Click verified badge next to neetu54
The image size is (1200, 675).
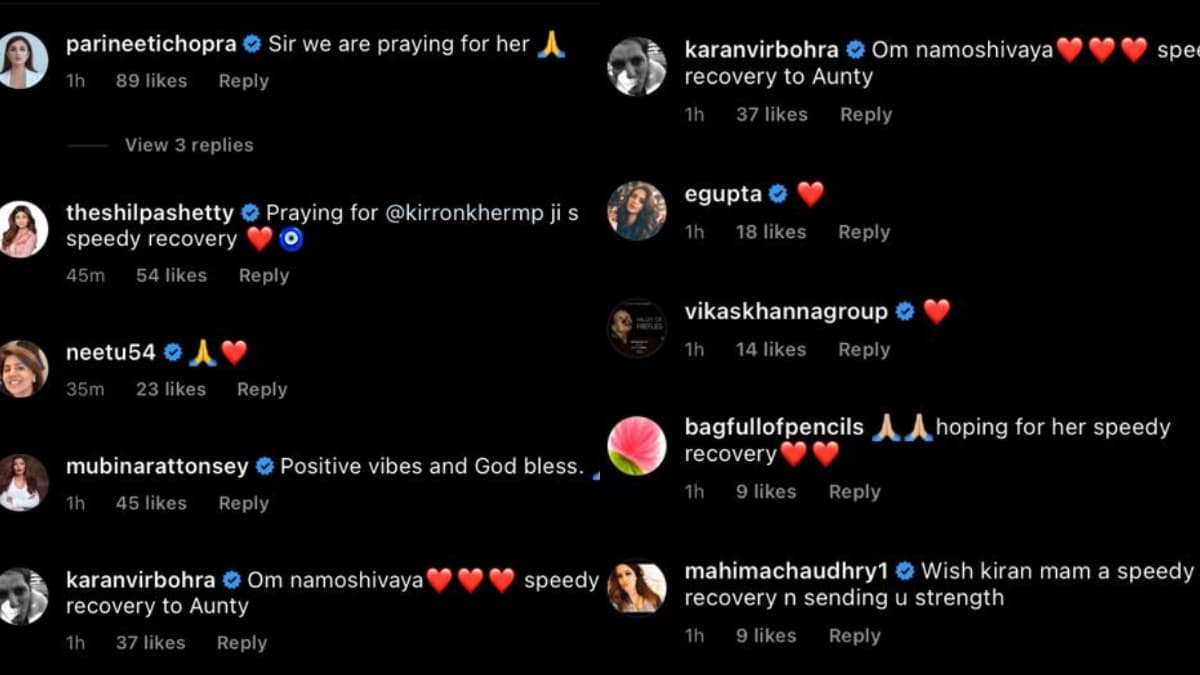[x=172, y=352]
